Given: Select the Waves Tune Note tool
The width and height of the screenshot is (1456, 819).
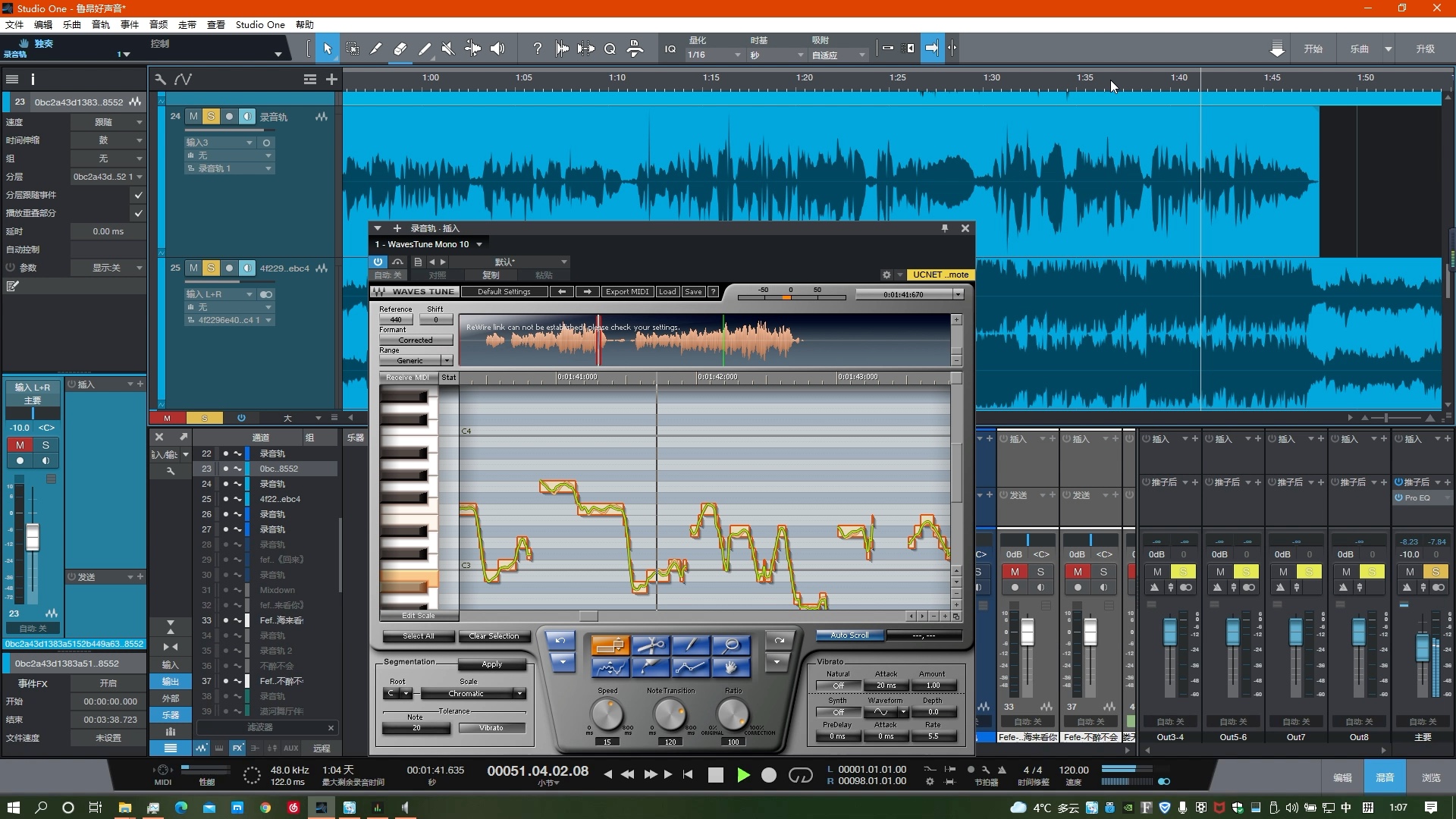Looking at the screenshot, I should click(x=610, y=645).
